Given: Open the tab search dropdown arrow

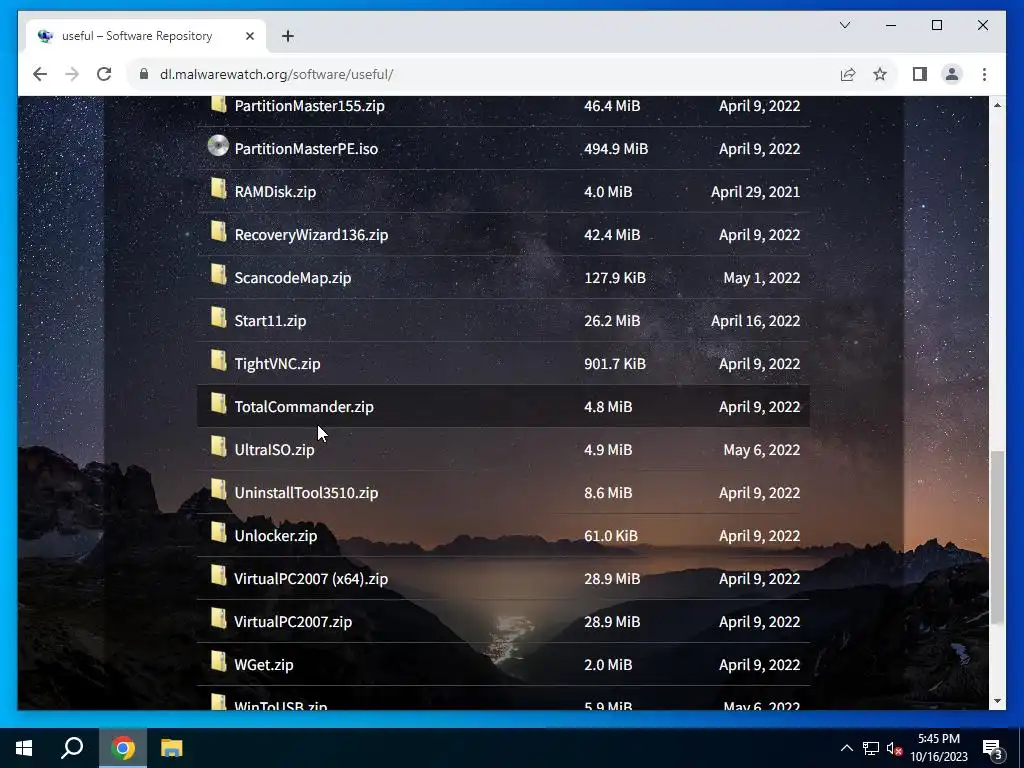Looking at the screenshot, I should tap(844, 25).
